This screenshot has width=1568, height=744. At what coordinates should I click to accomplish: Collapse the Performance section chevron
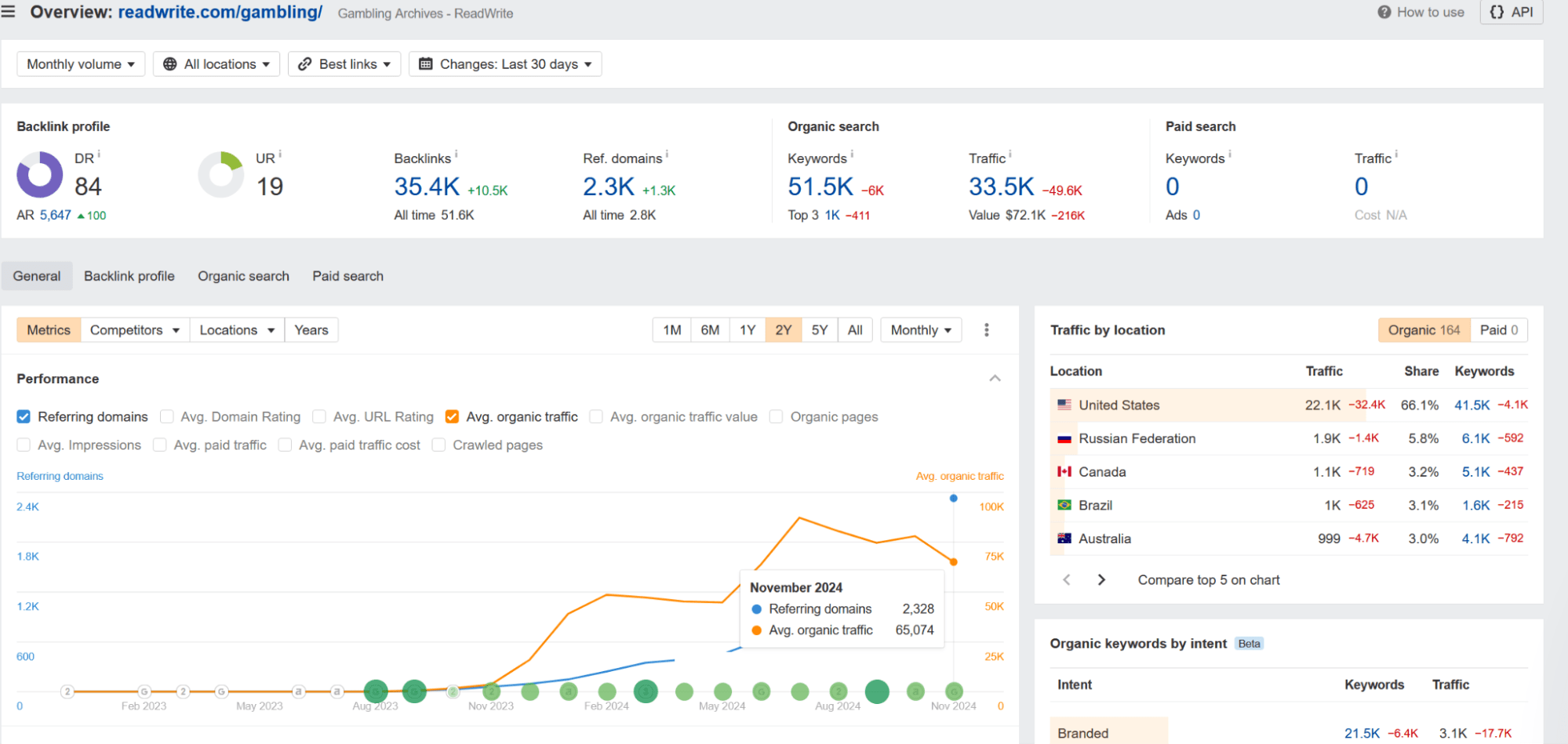[x=995, y=379]
